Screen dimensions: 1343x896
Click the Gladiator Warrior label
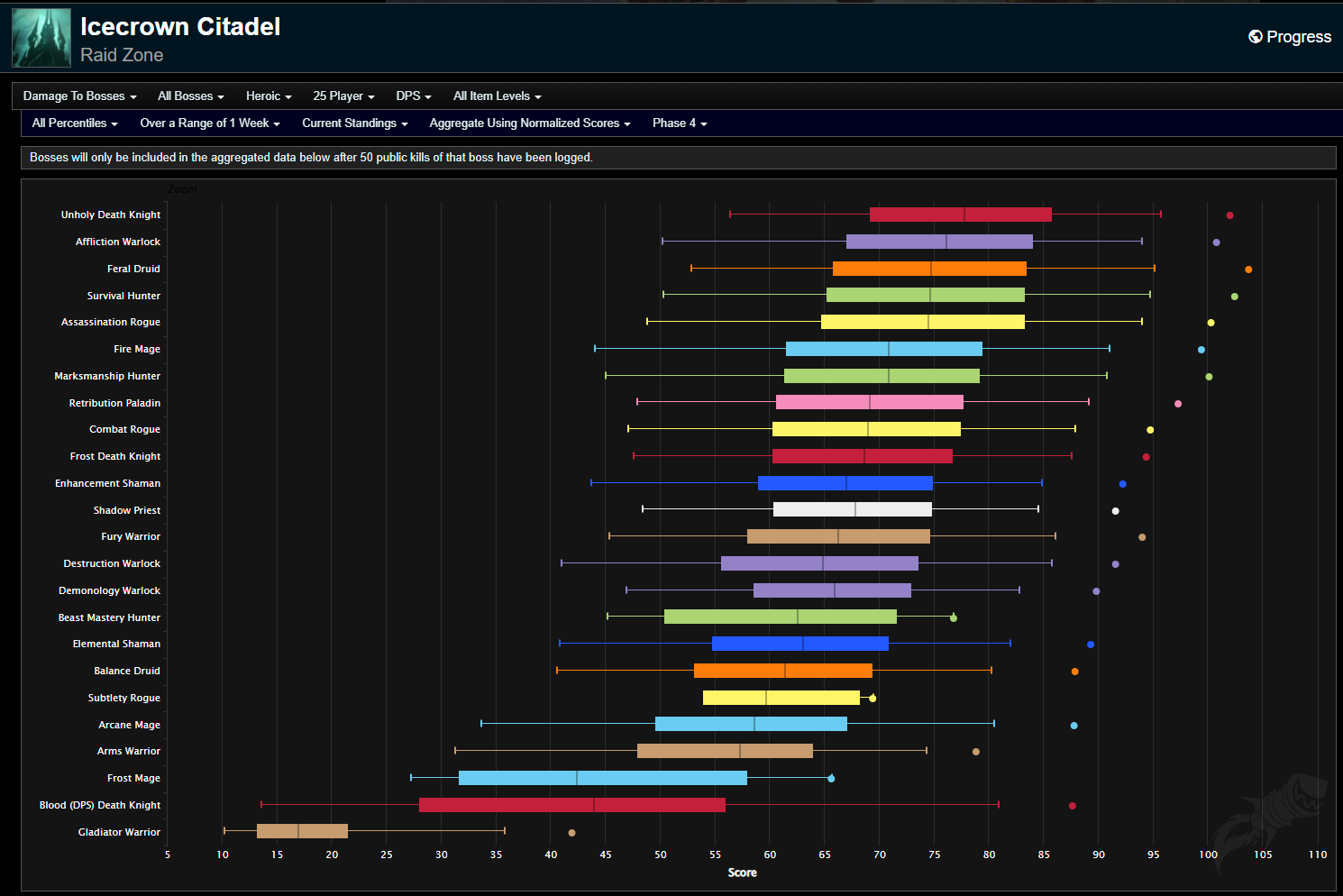pyautogui.click(x=119, y=832)
